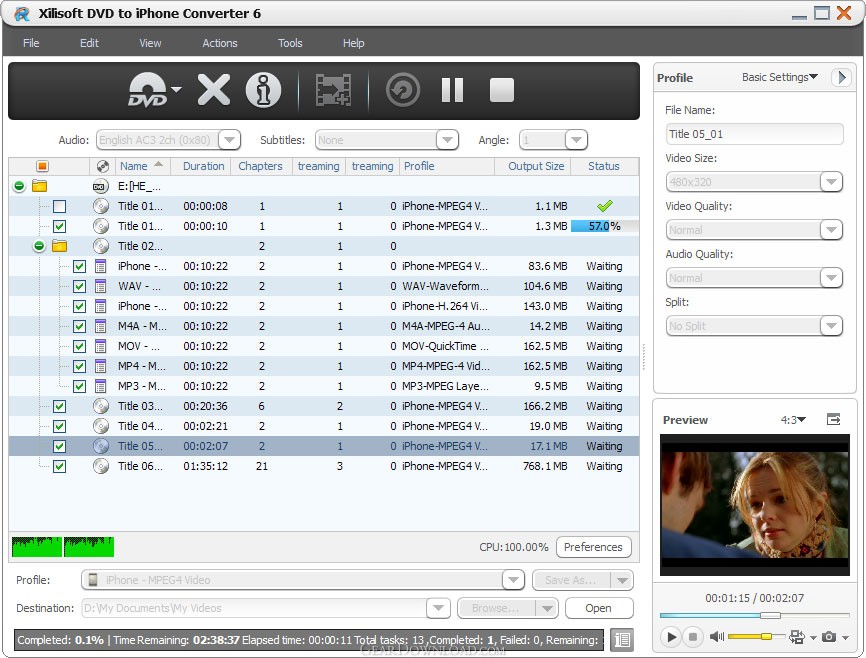Viewport: 866px width, 658px height.
Task: Uncheck the MP4 row checkbox
Action: click(79, 366)
